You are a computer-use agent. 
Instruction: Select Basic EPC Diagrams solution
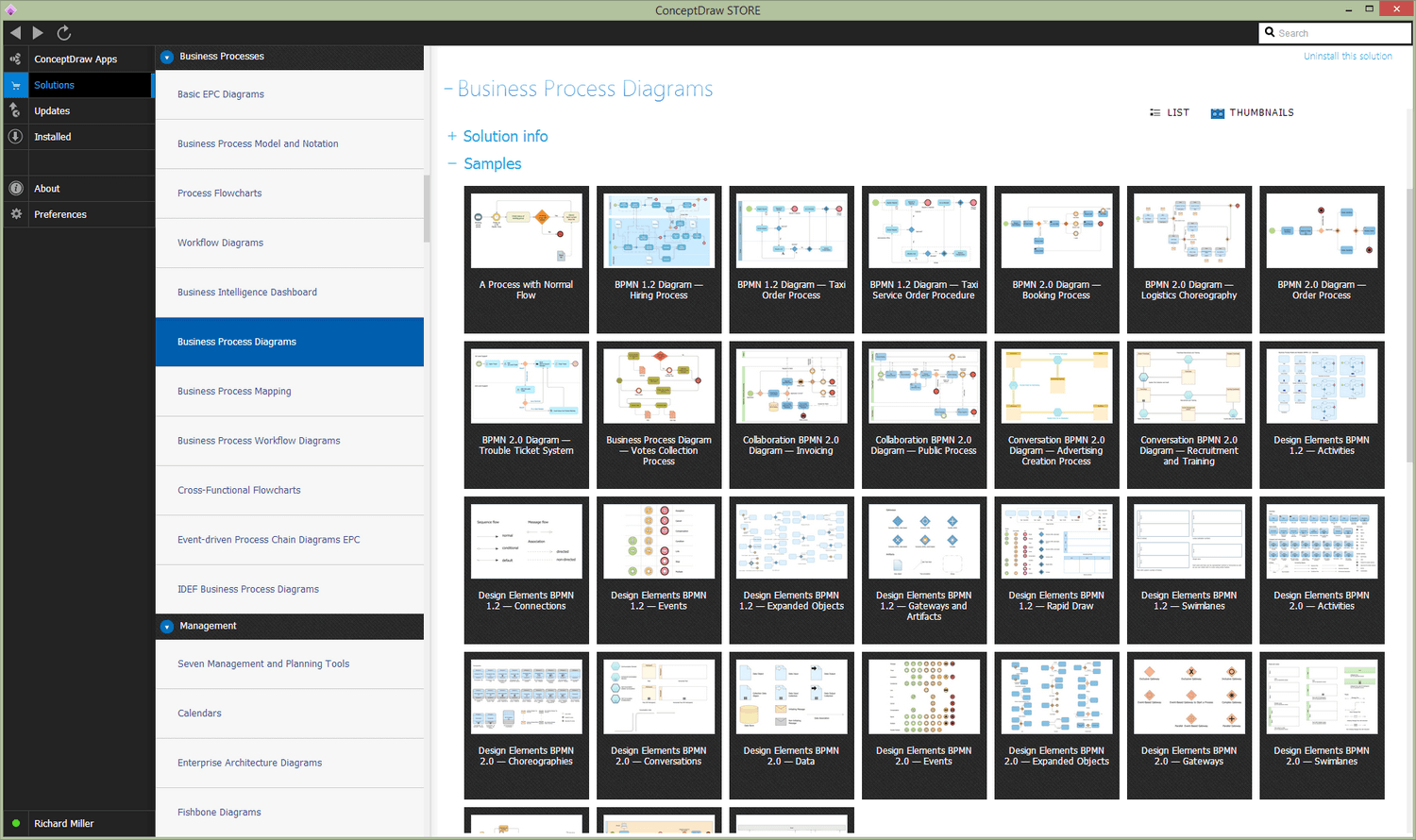pyautogui.click(x=290, y=94)
